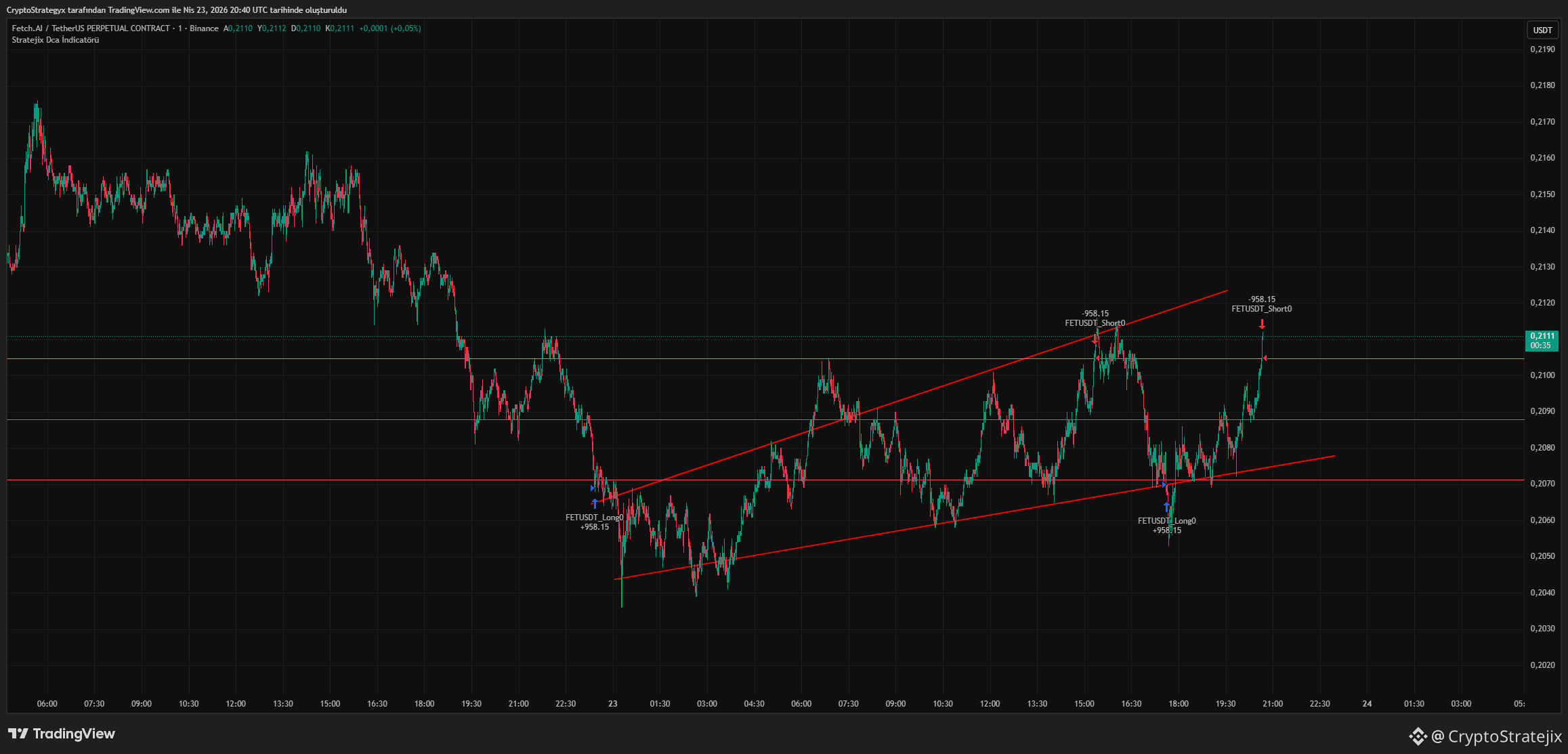
Task: Click the 0,2180 price axis label
Action: (x=1542, y=85)
